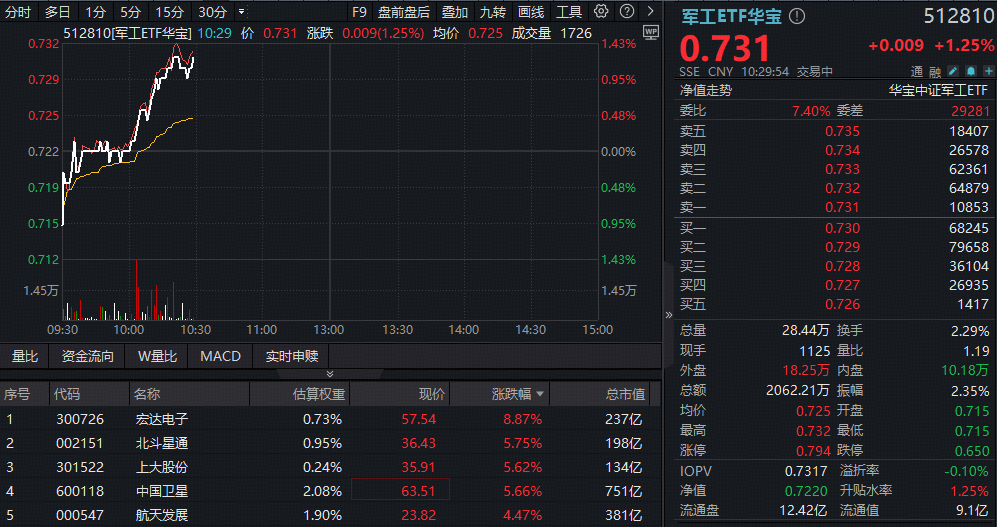The width and height of the screenshot is (997, 527).
Task: Select the MACD indicator tab
Action: coord(220,356)
